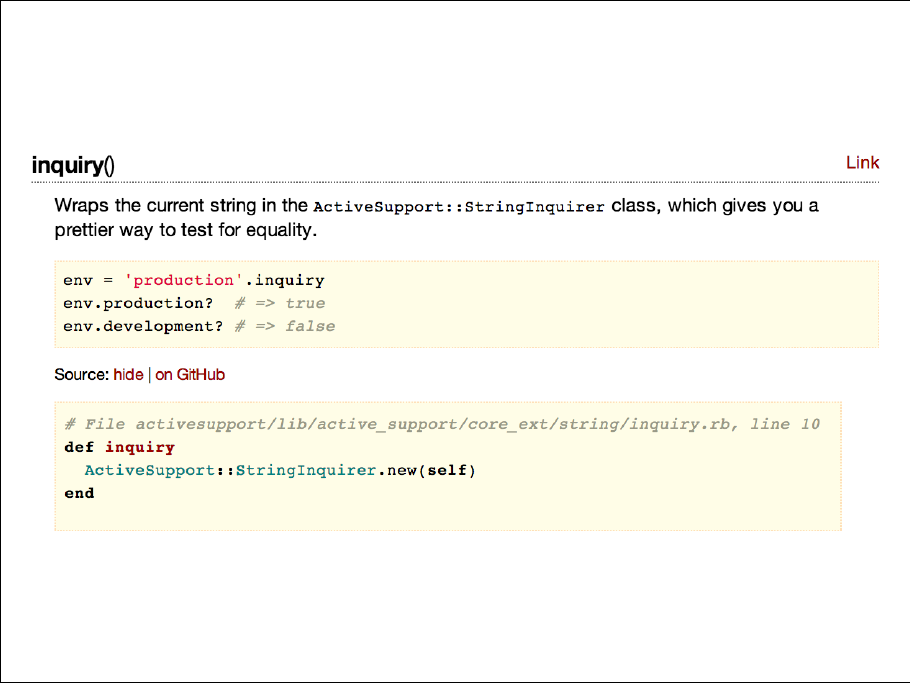The height and width of the screenshot is (683, 910).
Task: Open the 'on GitHub' source link
Action: (190, 375)
